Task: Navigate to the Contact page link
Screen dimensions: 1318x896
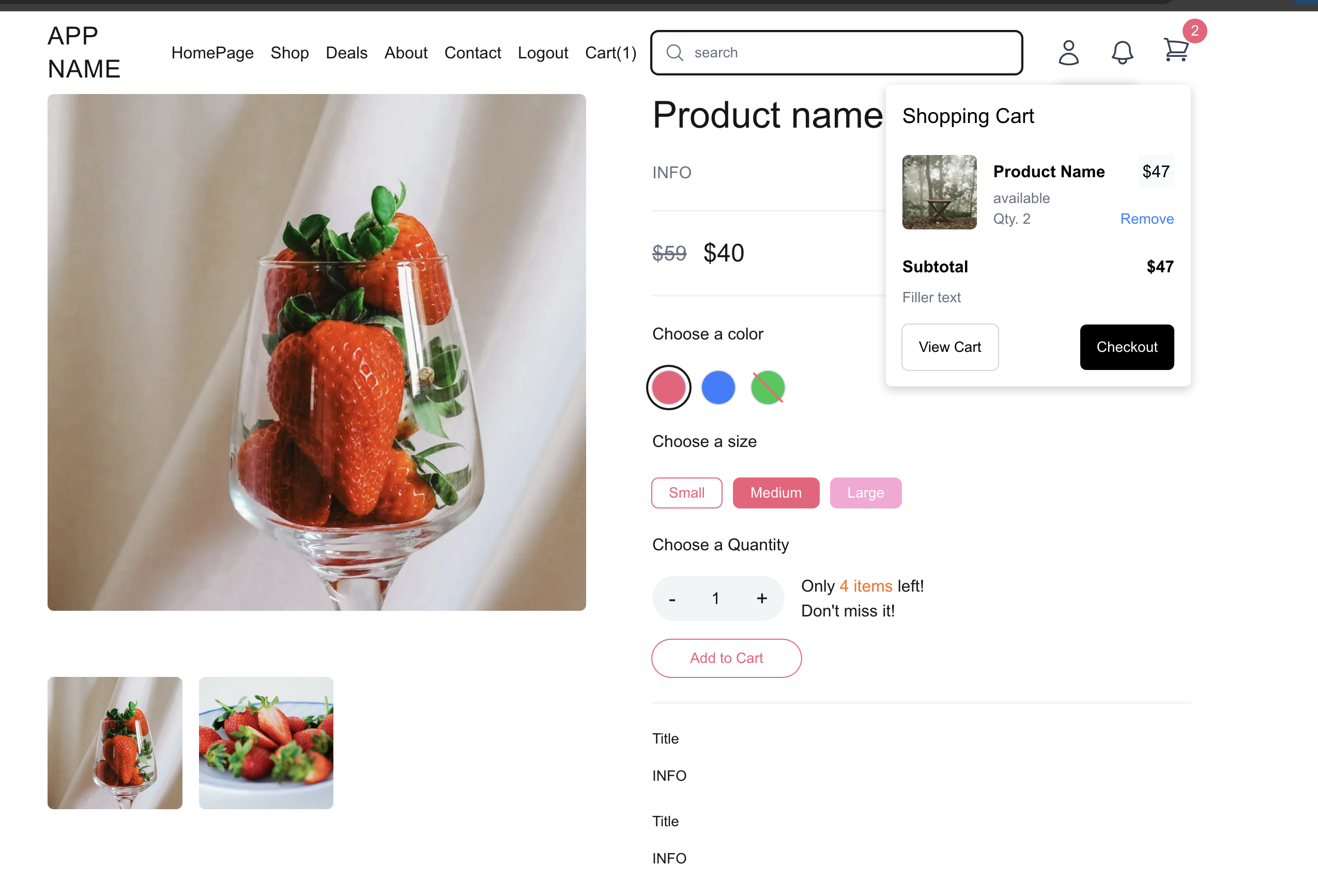Action: (472, 53)
